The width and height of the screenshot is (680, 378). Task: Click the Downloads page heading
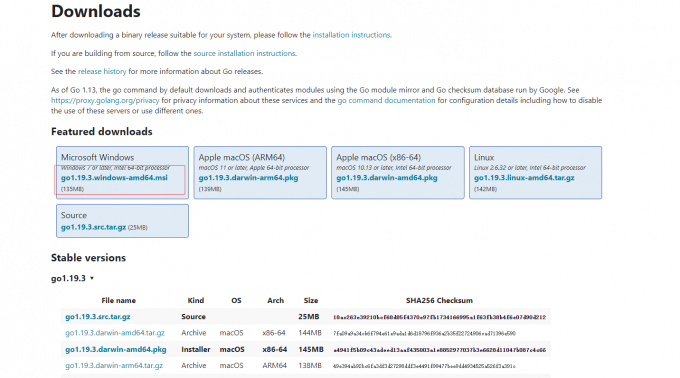pos(96,12)
